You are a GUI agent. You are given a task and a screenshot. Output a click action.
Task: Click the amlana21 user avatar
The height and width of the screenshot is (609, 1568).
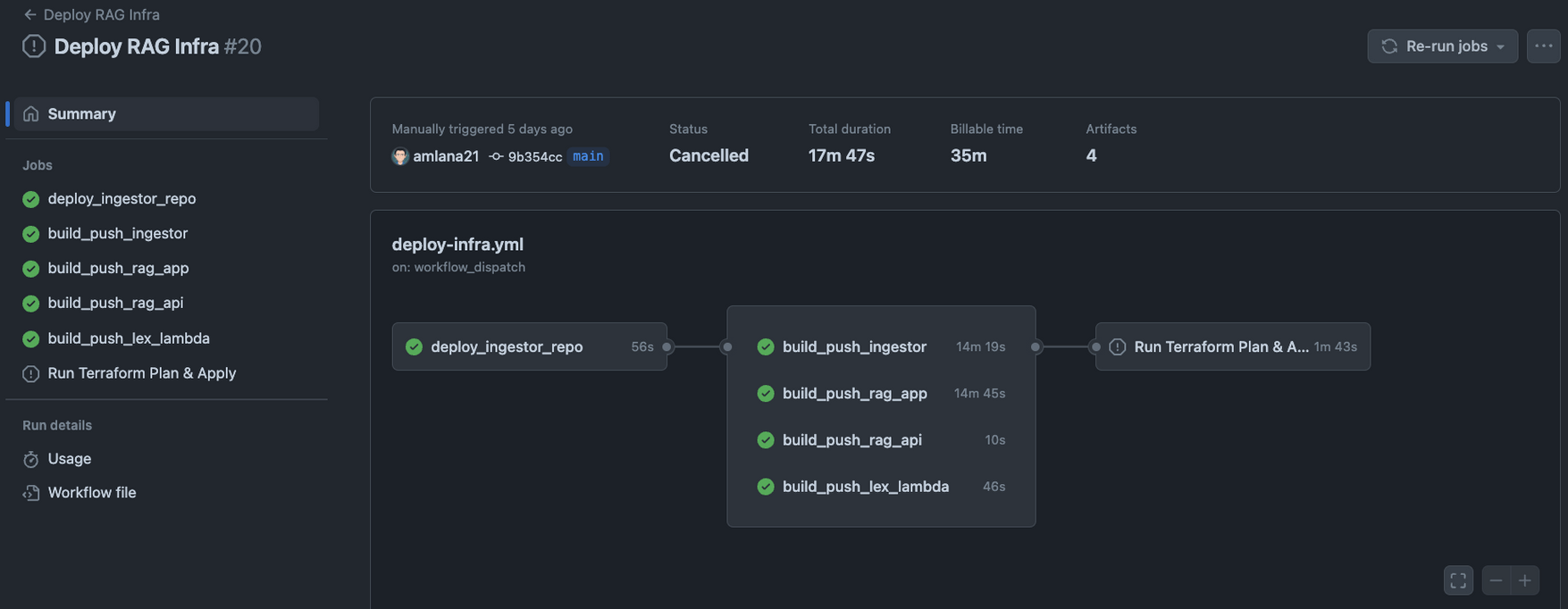coord(400,156)
